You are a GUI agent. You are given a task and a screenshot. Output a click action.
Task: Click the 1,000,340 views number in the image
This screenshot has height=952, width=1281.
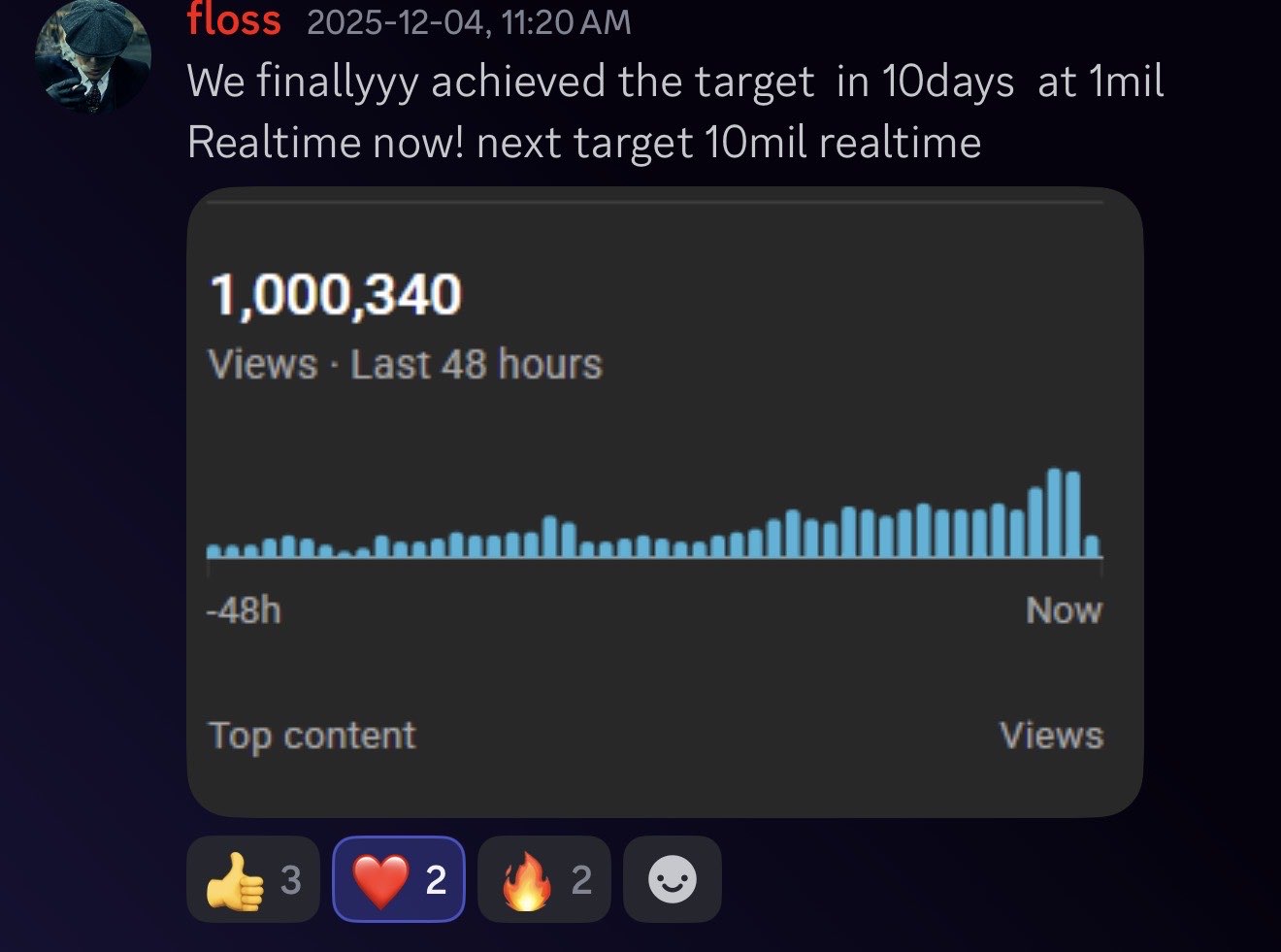pos(335,295)
